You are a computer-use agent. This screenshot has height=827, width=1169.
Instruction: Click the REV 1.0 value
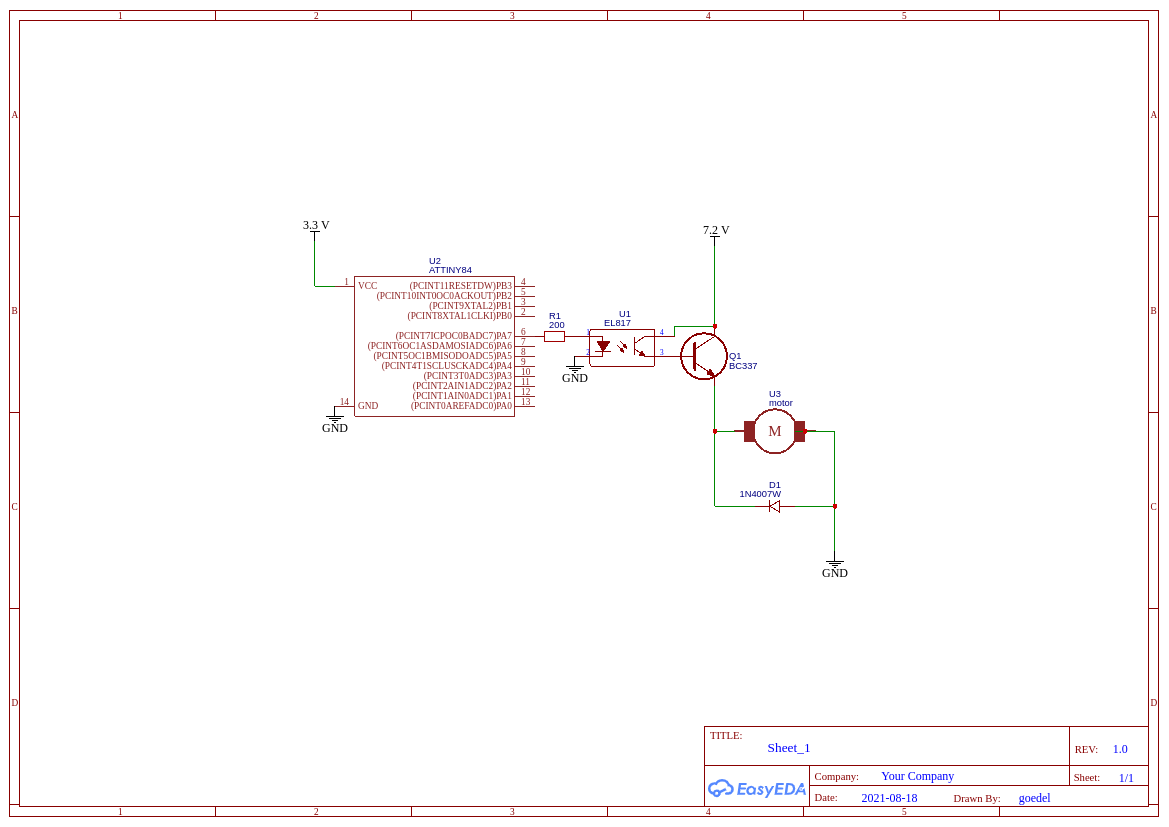coord(1119,749)
